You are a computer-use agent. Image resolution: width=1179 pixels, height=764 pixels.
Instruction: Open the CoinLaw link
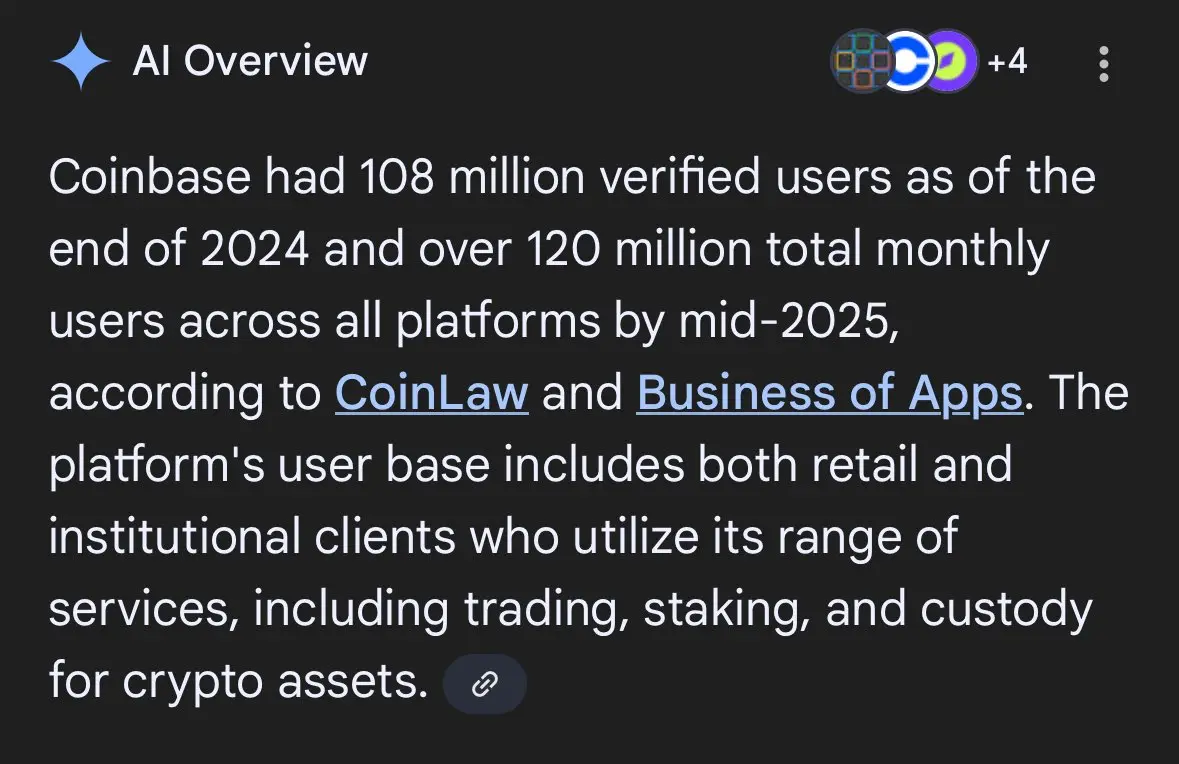point(432,393)
